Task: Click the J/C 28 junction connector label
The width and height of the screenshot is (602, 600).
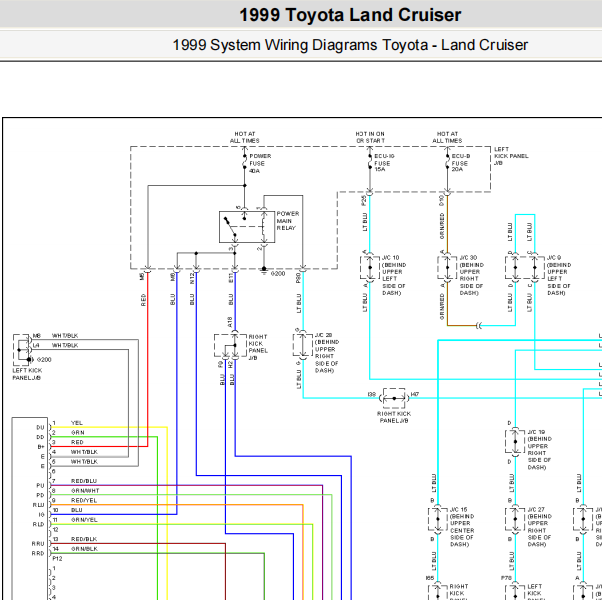Action: (327, 353)
